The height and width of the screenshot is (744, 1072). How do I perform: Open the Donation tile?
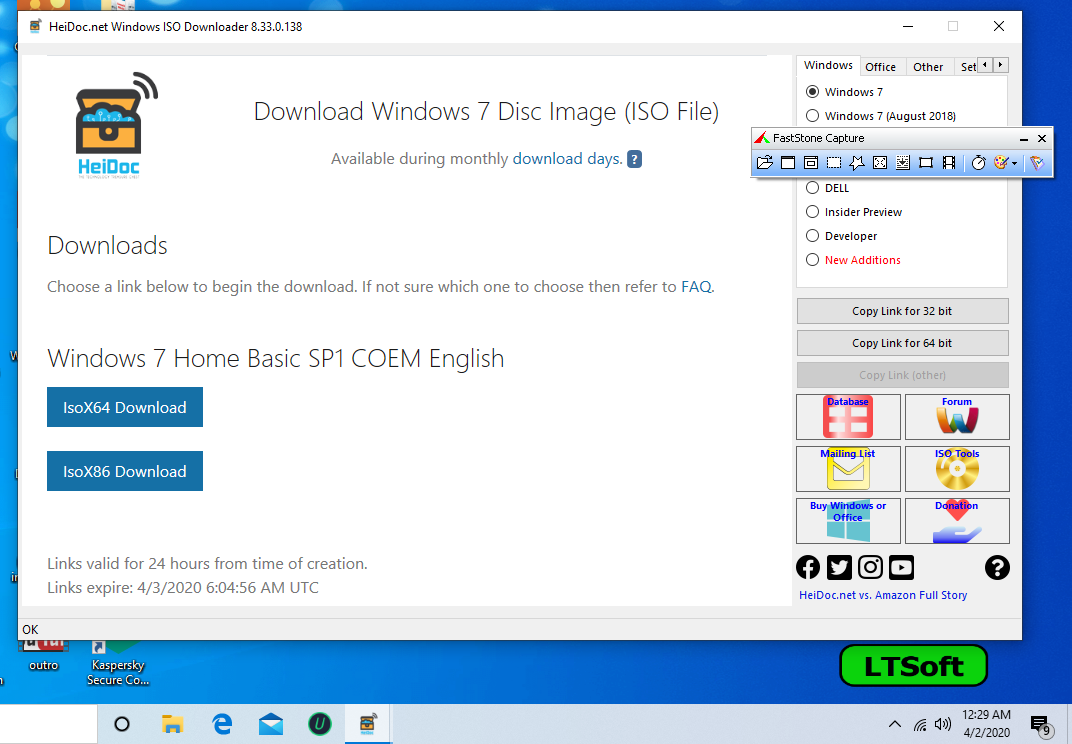[957, 520]
